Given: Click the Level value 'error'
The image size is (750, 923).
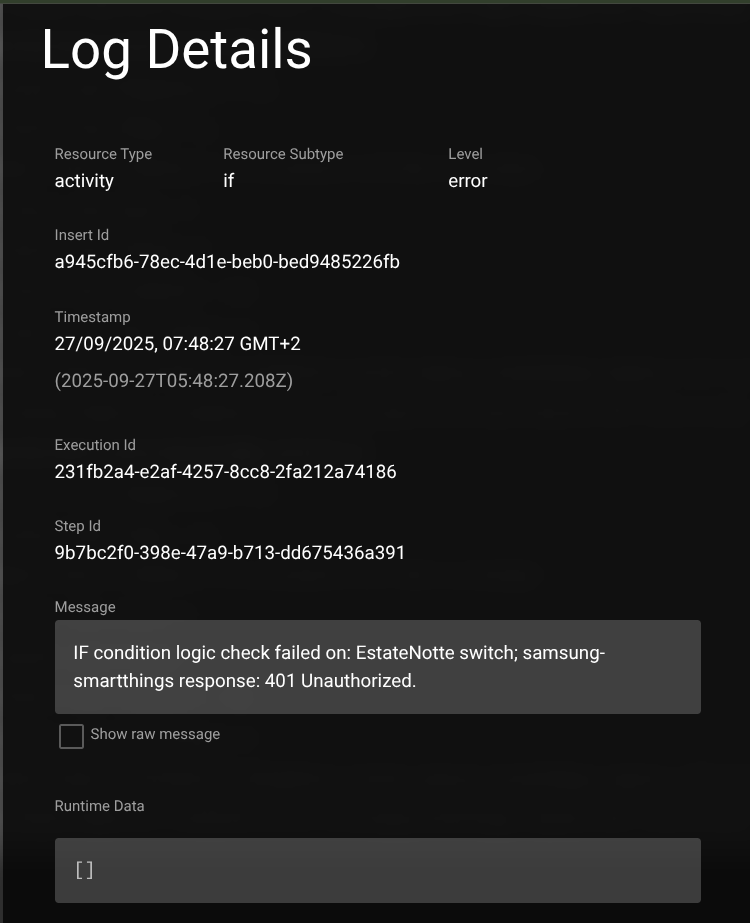Looking at the screenshot, I should pos(468,181).
